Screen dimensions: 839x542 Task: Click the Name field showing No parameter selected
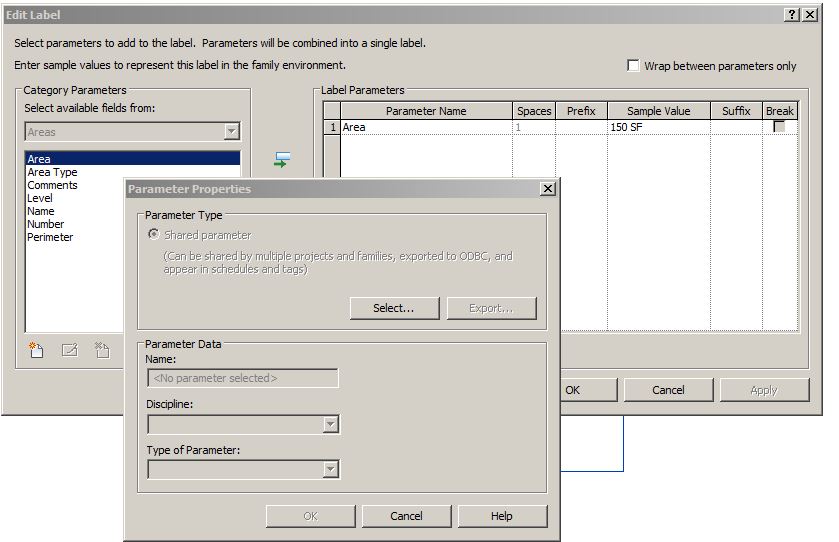242,378
